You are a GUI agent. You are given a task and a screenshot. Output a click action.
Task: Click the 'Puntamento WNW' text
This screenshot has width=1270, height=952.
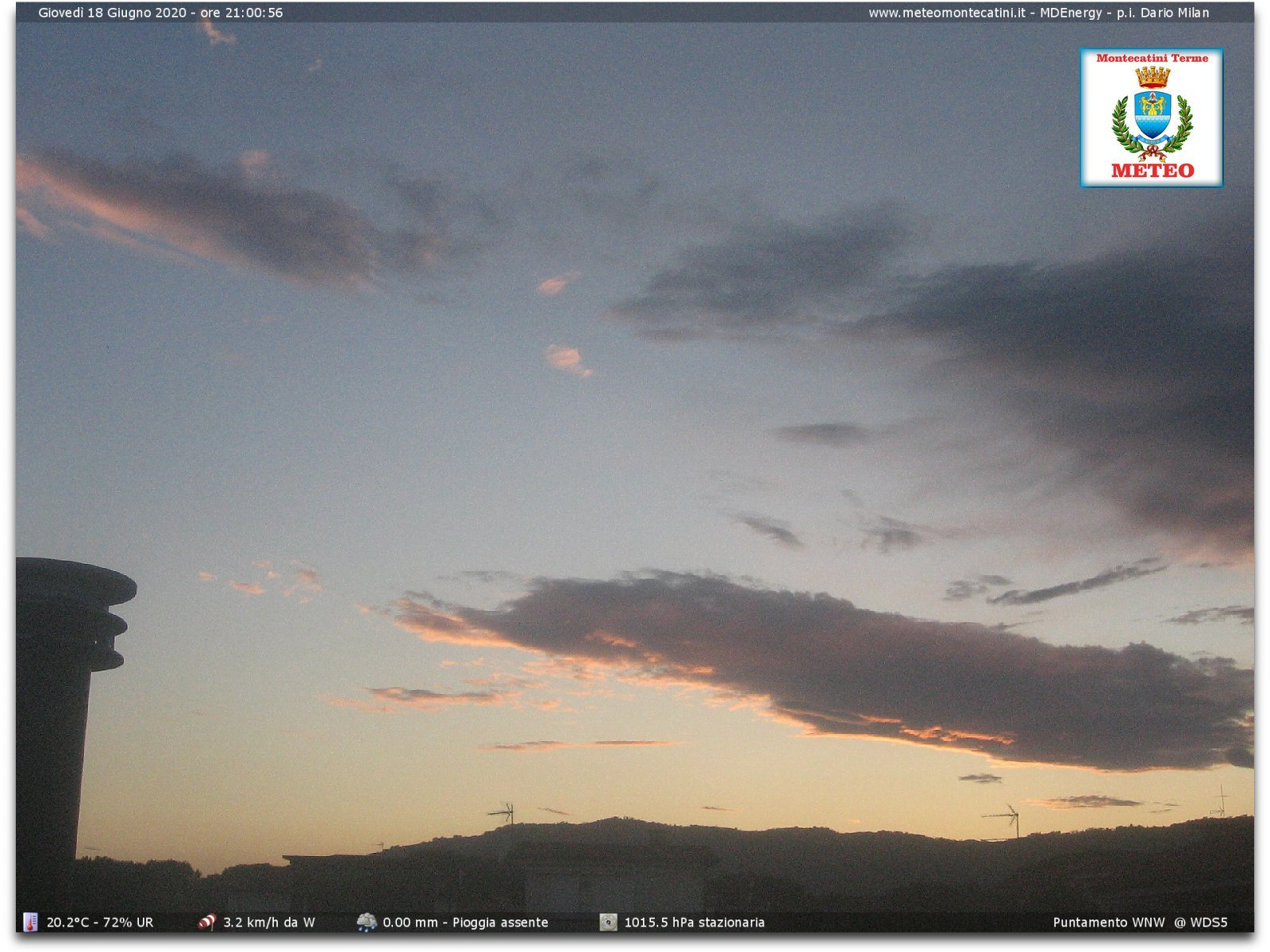(x=1109, y=923)
